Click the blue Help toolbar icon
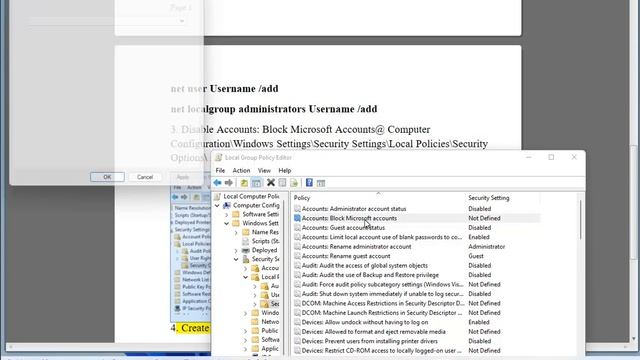The image size is (640, 360). [x=309, y=183]
